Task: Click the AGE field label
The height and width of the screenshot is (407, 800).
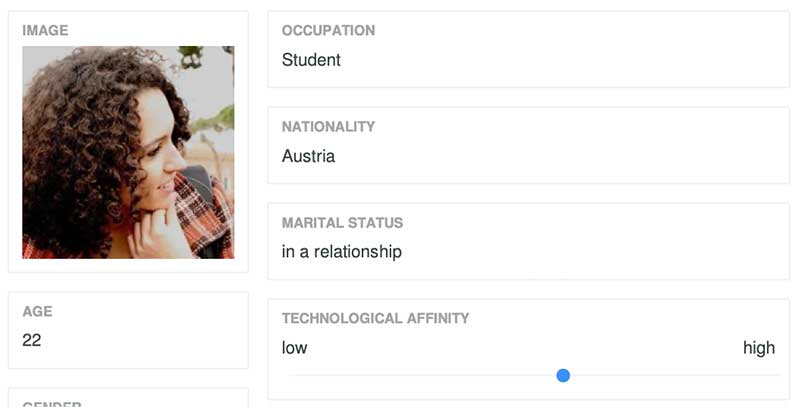Action: tap(37, 312)
